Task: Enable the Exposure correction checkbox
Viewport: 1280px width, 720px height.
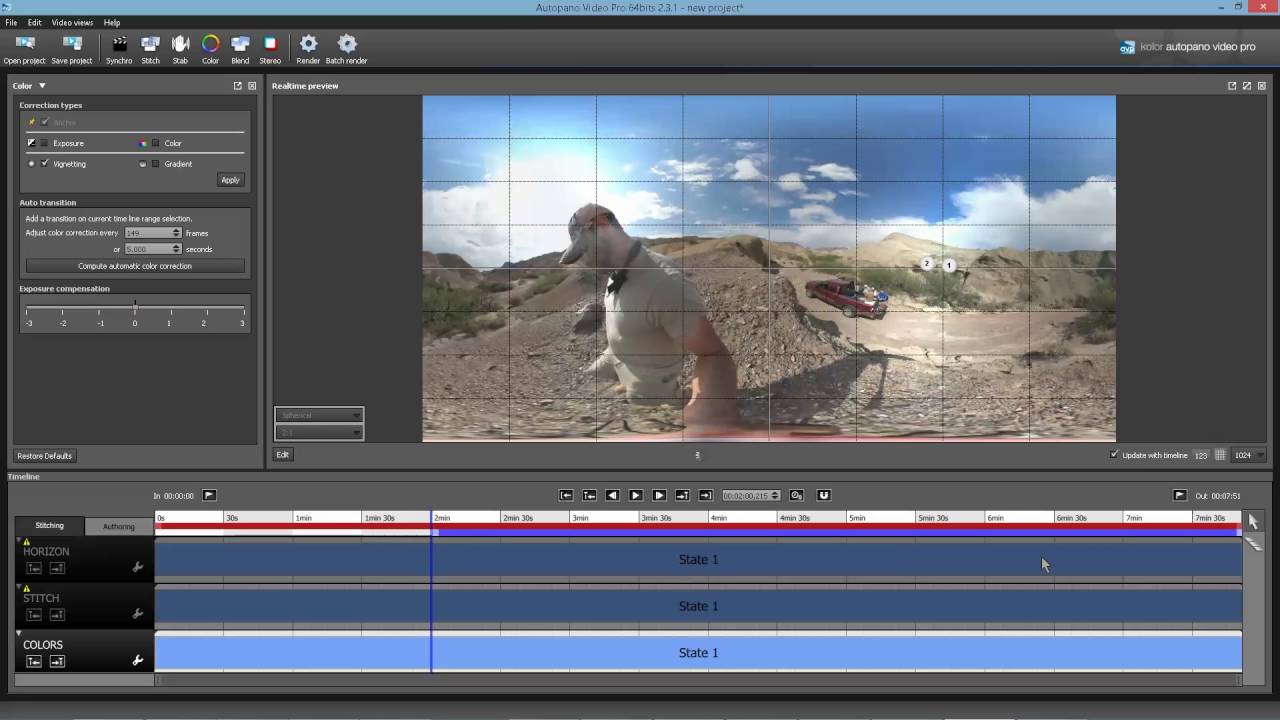Action: point(44,143)
